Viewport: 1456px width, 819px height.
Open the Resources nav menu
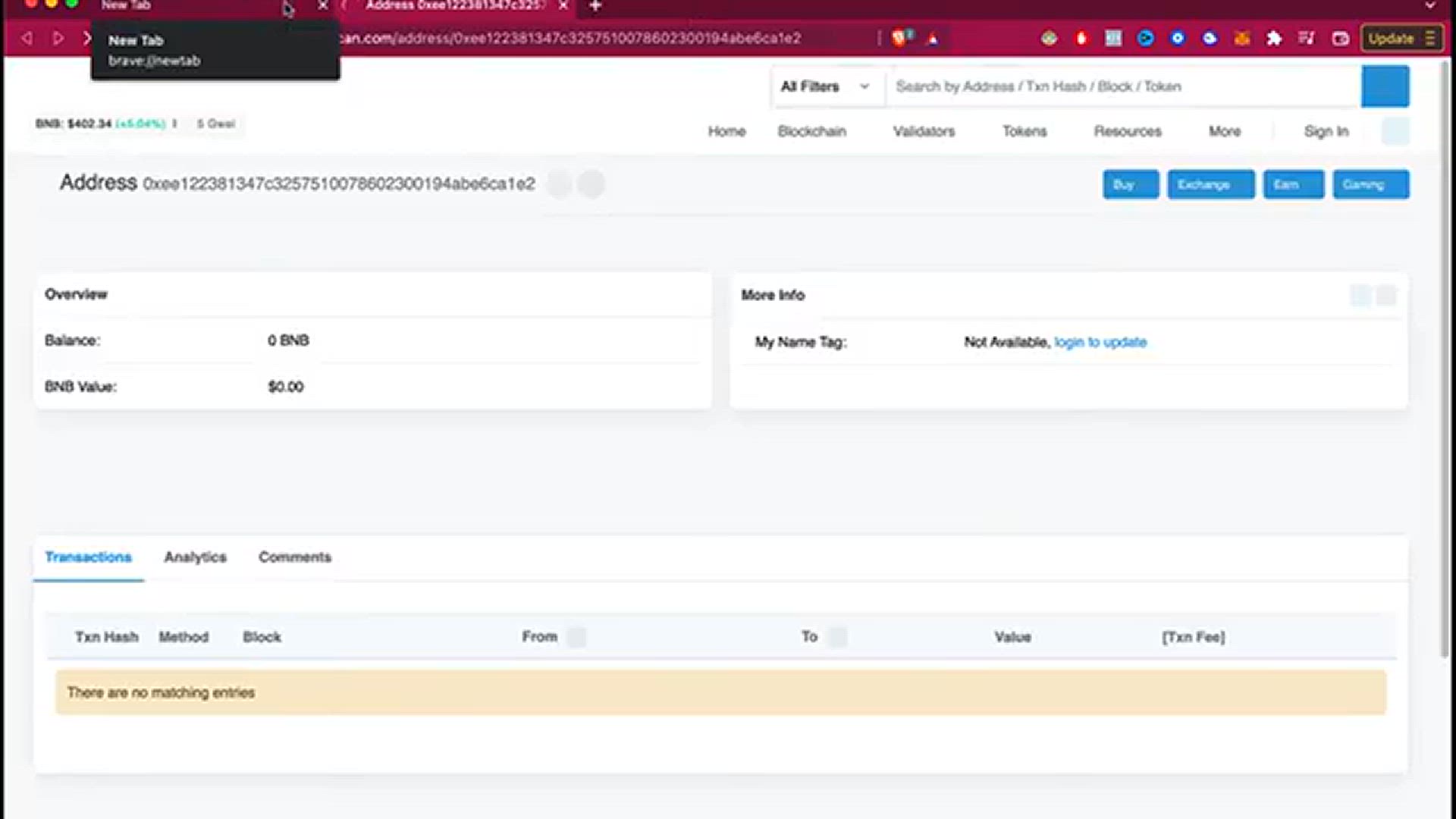coord(1128,131)
